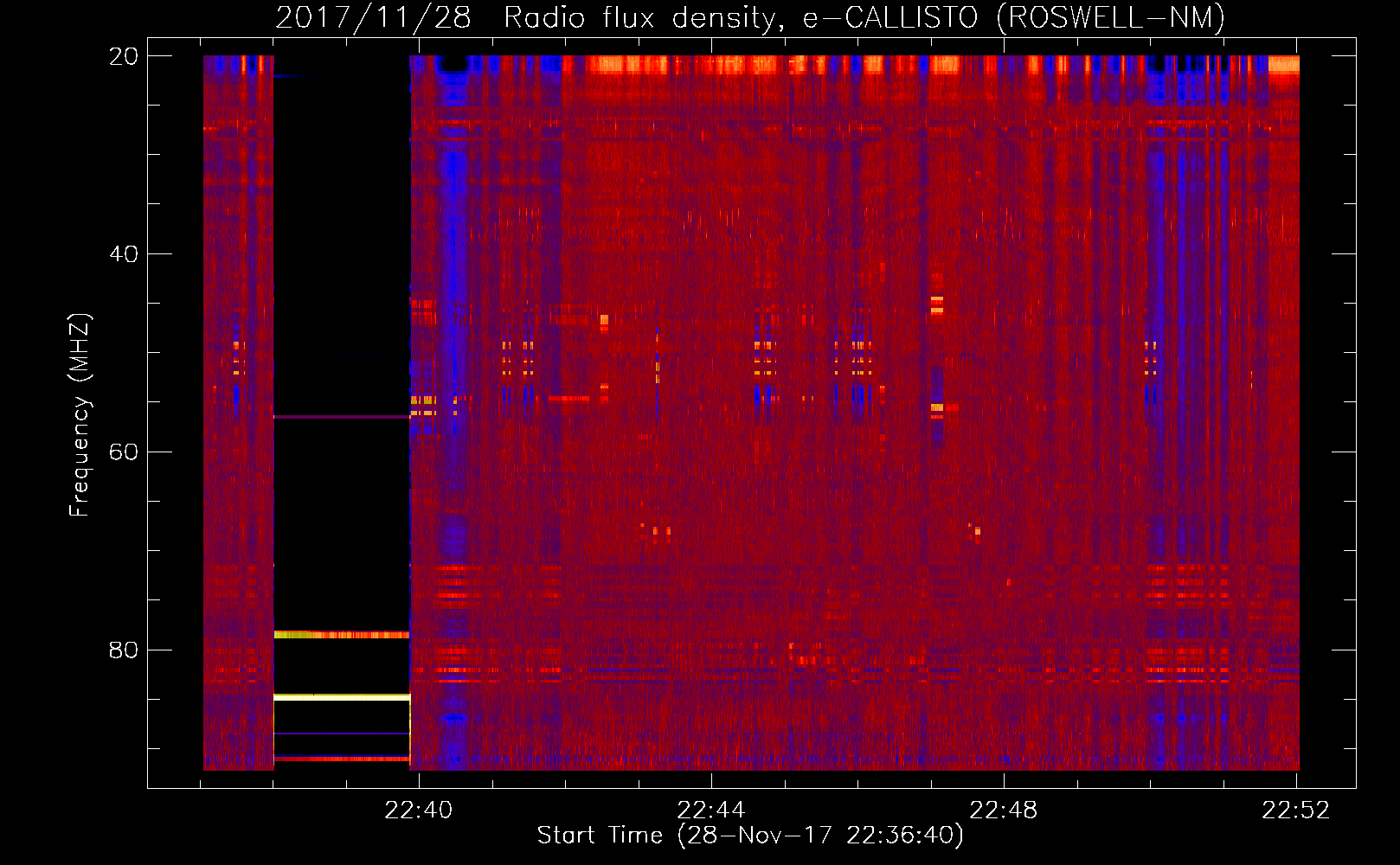
Task: Click the 'Start Time (28-Nov-17 22:36:40)' axis label
Action: (x=750, y=836)
